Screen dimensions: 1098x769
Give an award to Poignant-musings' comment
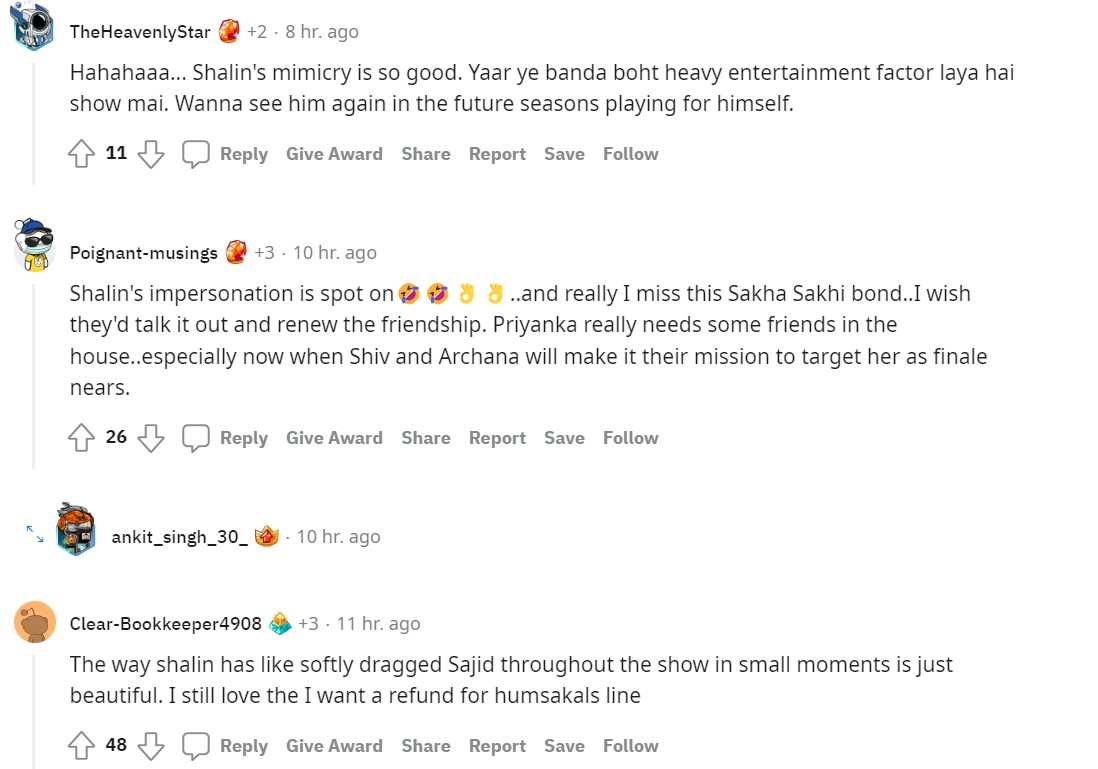[x=334, y=438]
